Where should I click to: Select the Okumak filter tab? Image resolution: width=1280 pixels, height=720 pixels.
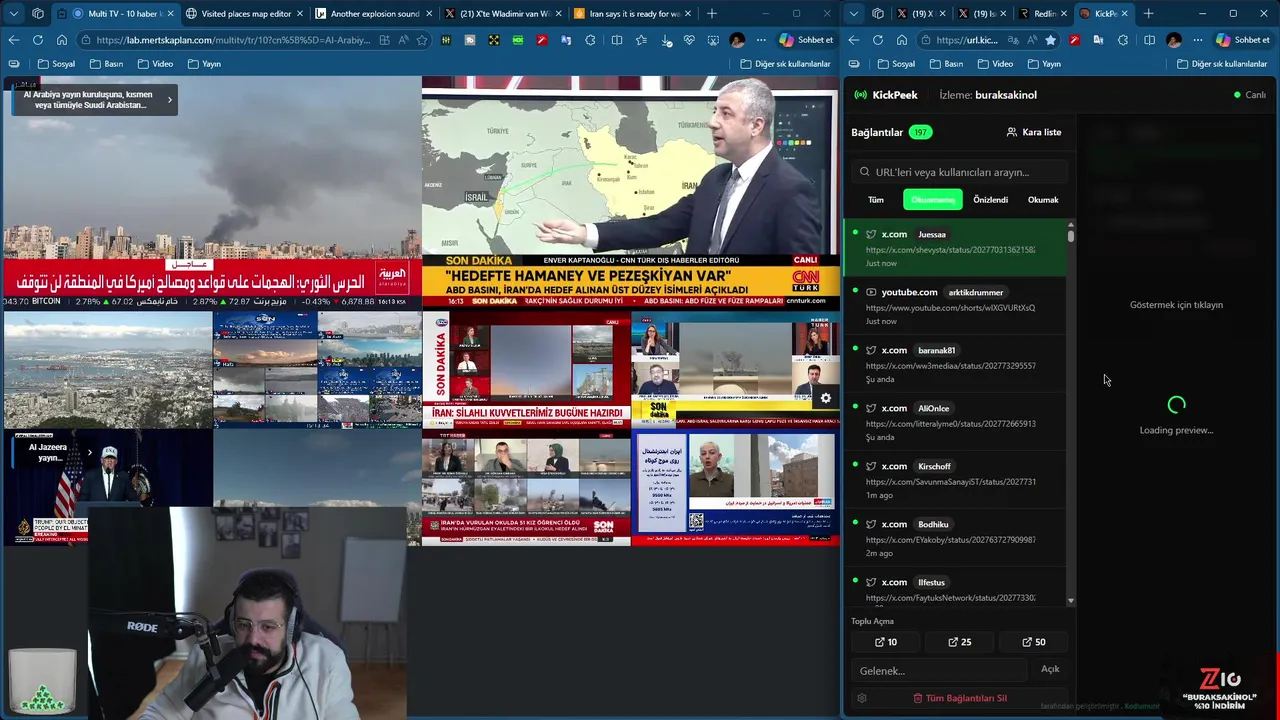(x=1043, y=200)
